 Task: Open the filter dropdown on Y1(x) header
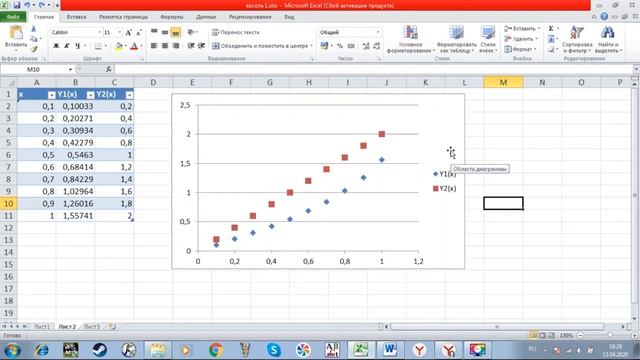[x=90, y=95]
